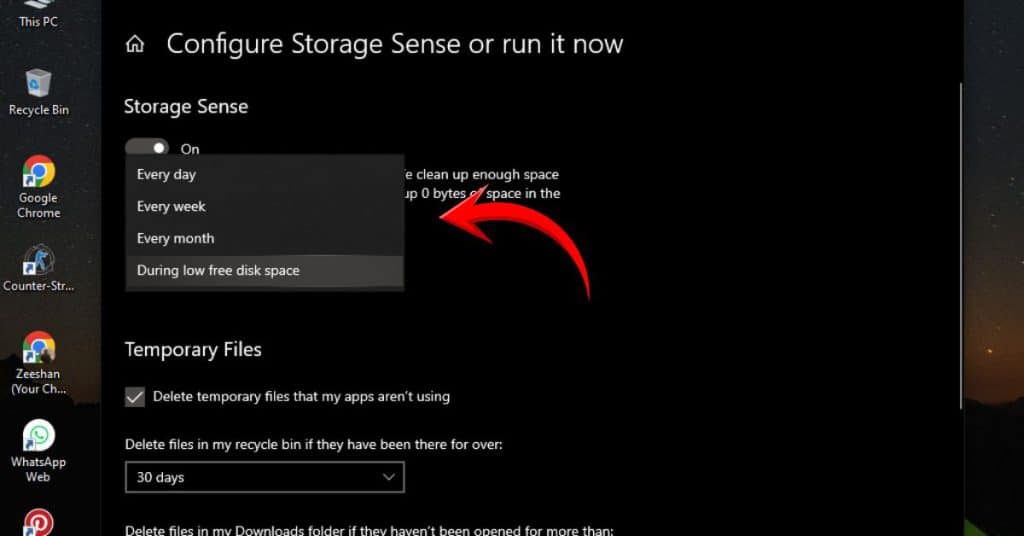Screen dimensions: 1024x536
Task: Expand the 30 days recycle bin dropdown
Action: [264, 478]
